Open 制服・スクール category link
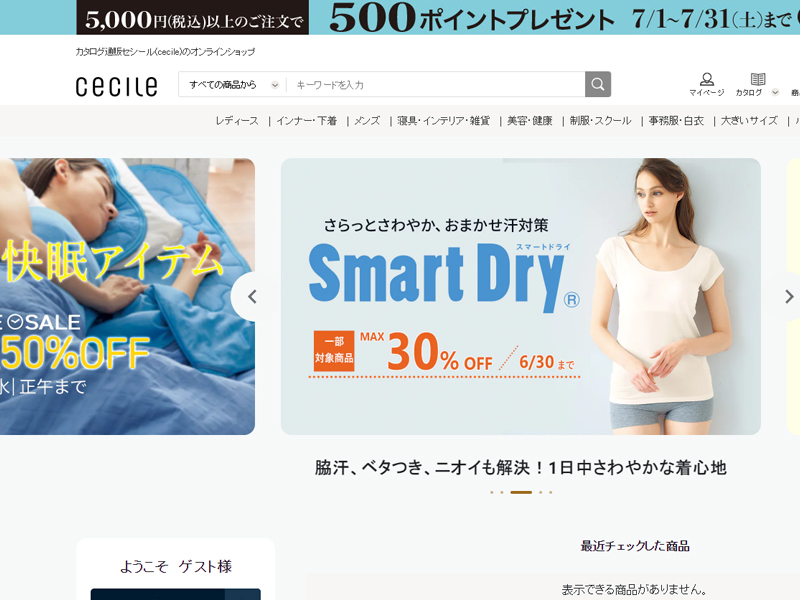This screenshot has width=800, height=600. tap(601, 121)
